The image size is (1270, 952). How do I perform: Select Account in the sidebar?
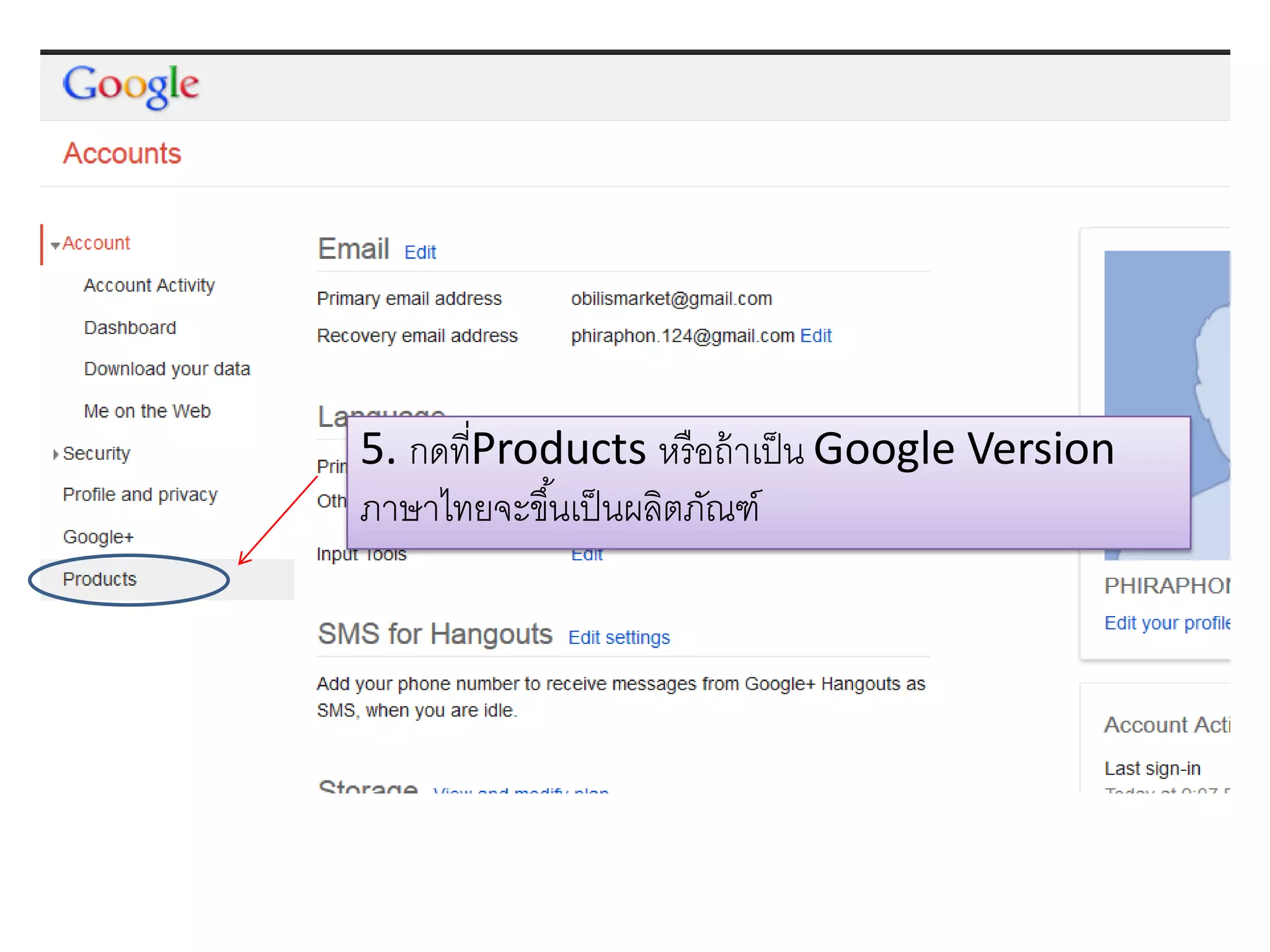click(x=96, y=243)
